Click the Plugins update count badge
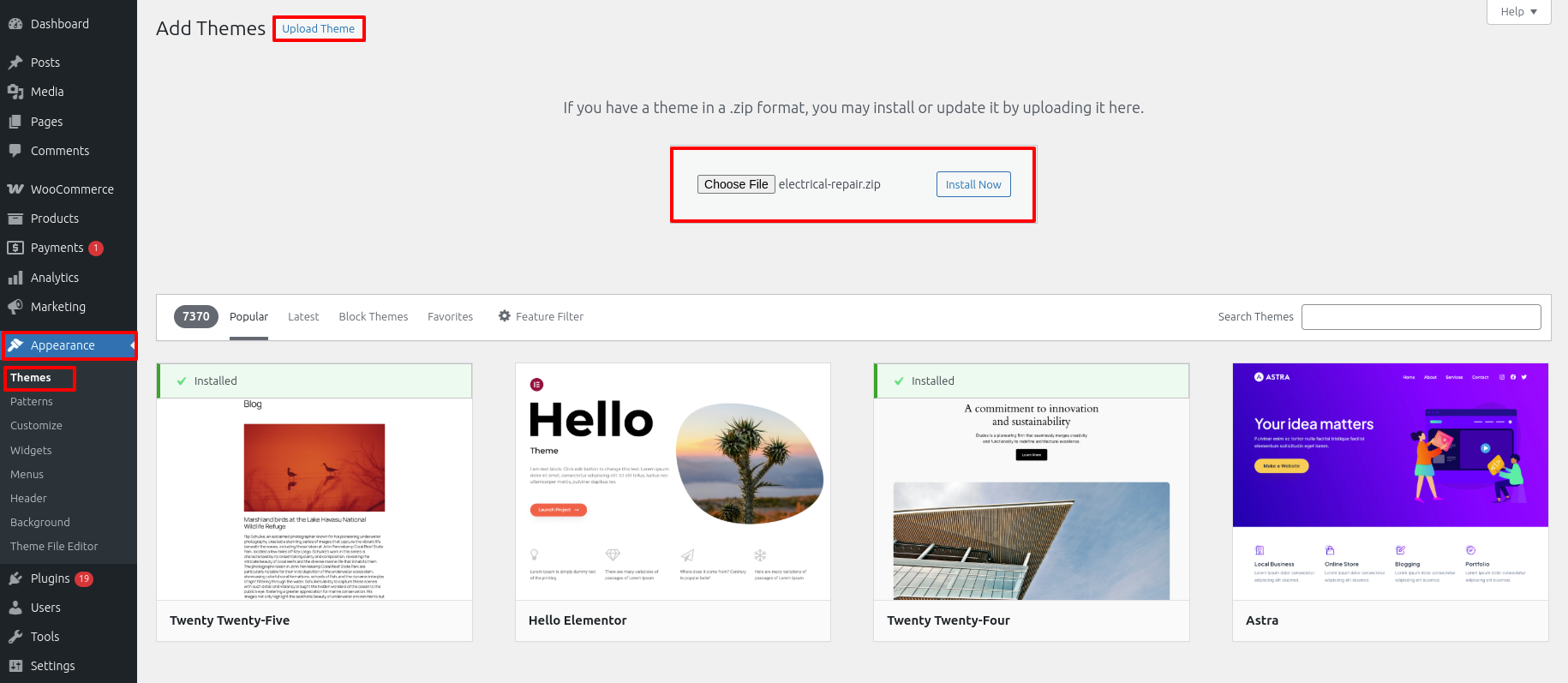The image size is (1568, 683). [84, 578]
